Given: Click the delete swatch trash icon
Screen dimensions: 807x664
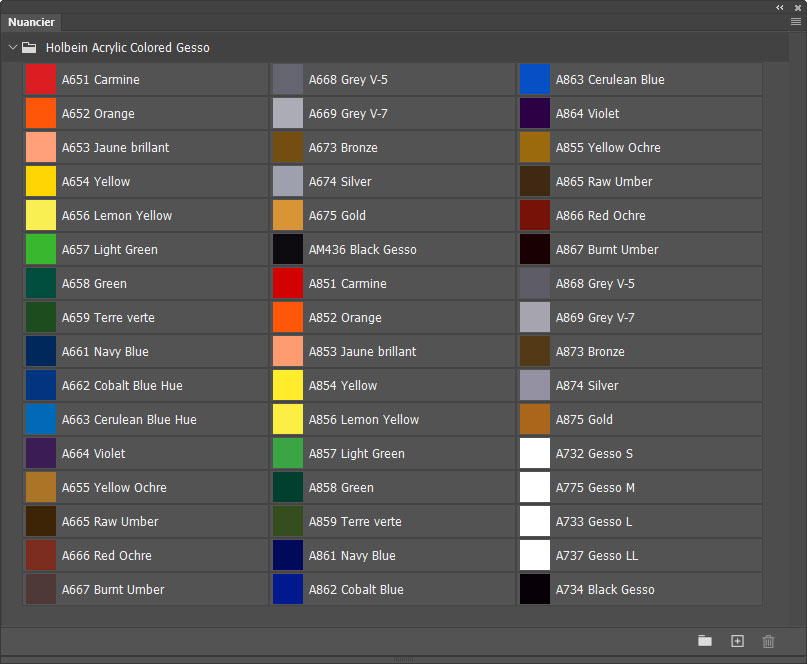Looking at the screenshot, I should coord(768,641).
